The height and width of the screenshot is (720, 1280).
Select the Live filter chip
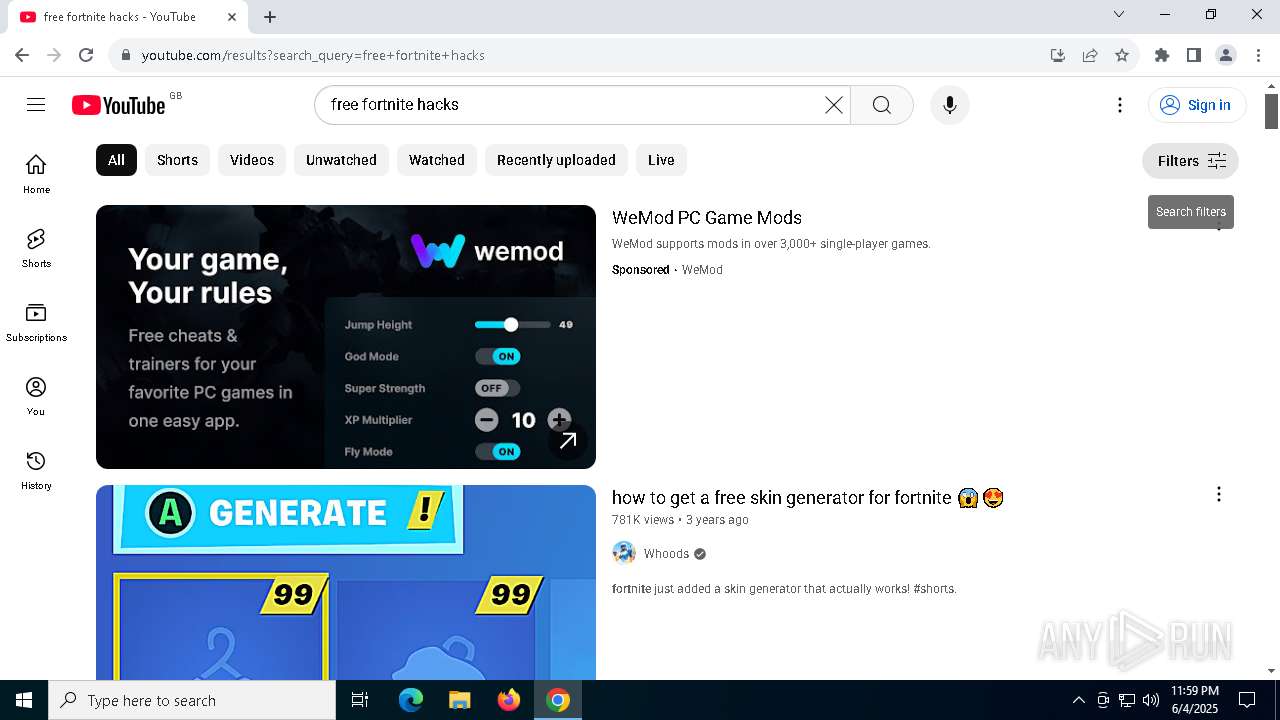click(x=661, y=160)
